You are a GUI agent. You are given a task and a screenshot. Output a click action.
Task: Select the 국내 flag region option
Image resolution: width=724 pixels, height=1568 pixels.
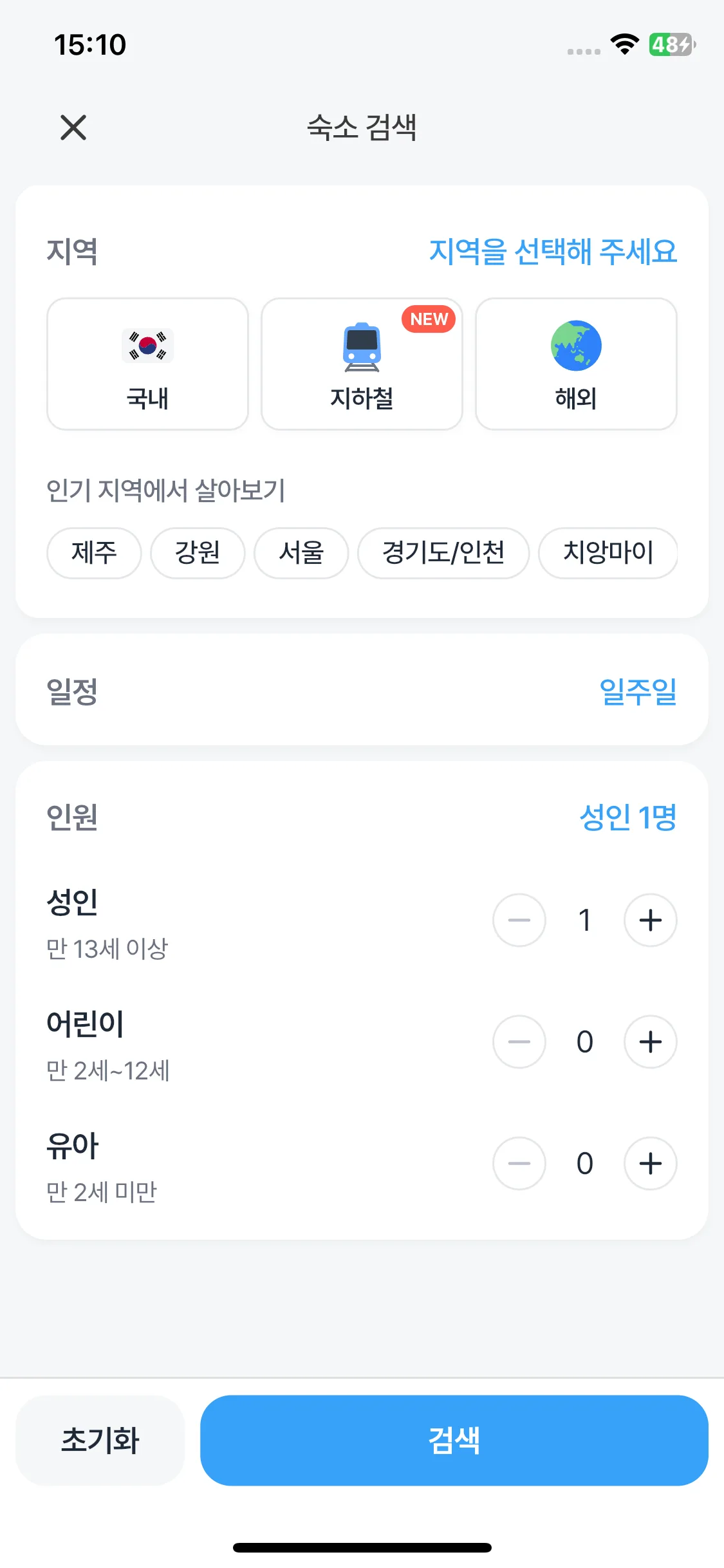coord(147,364)
